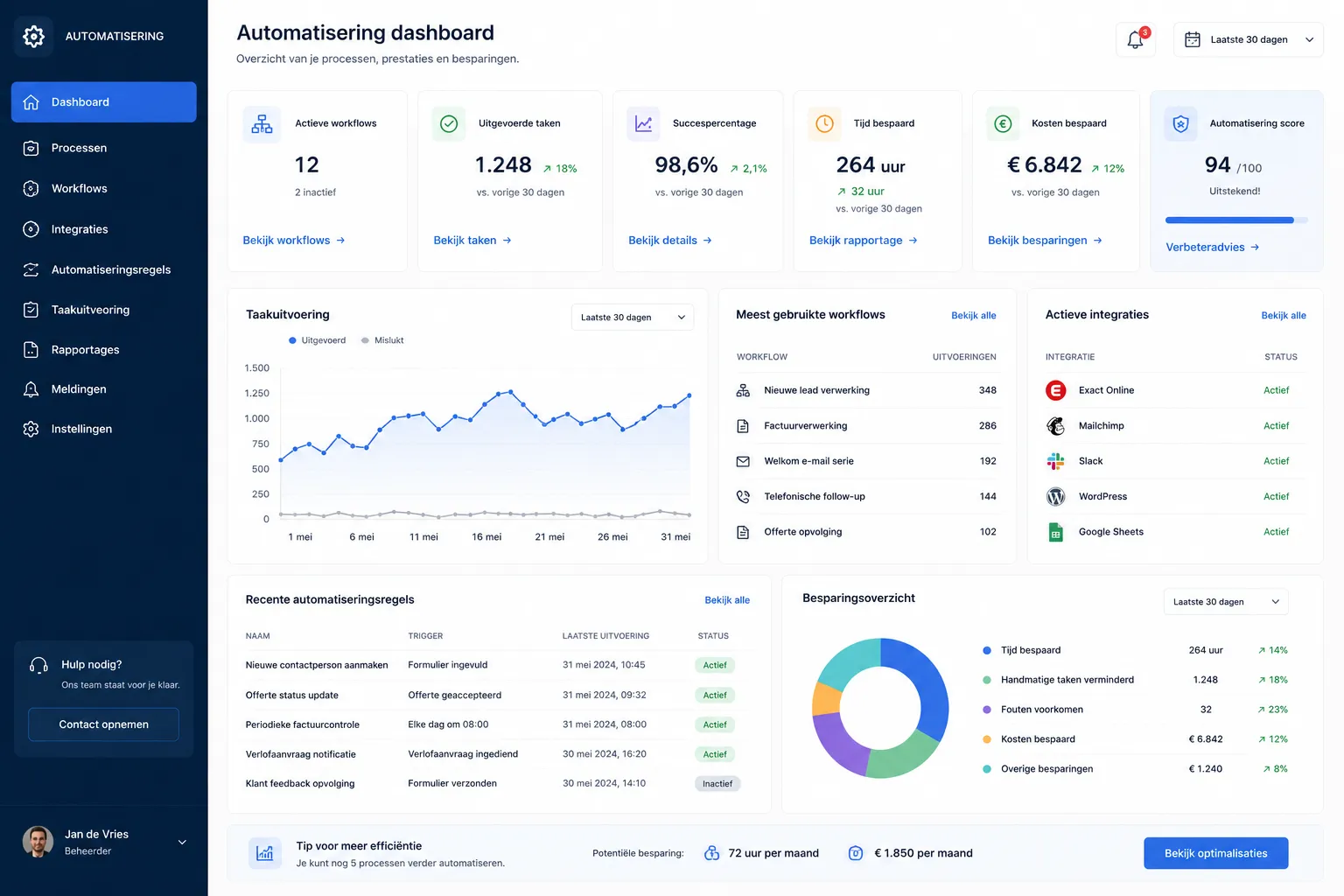Click the Handmatige taken verminderd green dot

(x=987, y=680)
